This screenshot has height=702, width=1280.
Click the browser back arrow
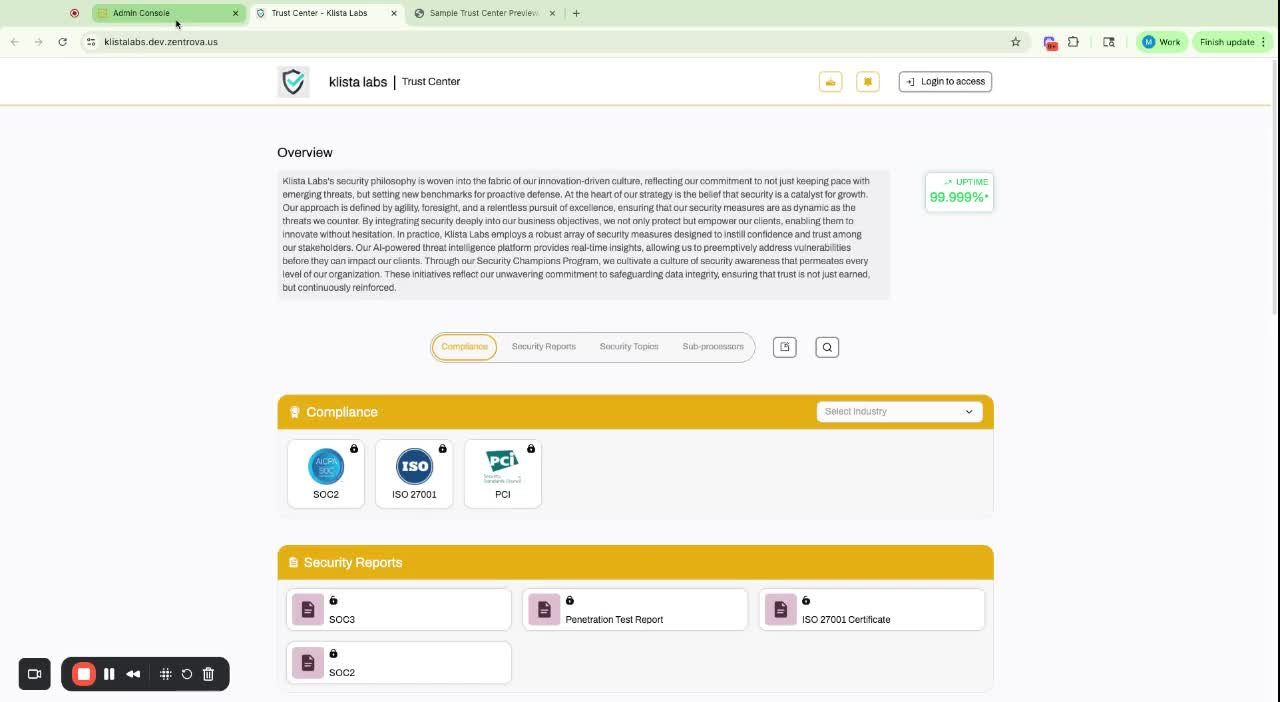[x=14, y=42]
